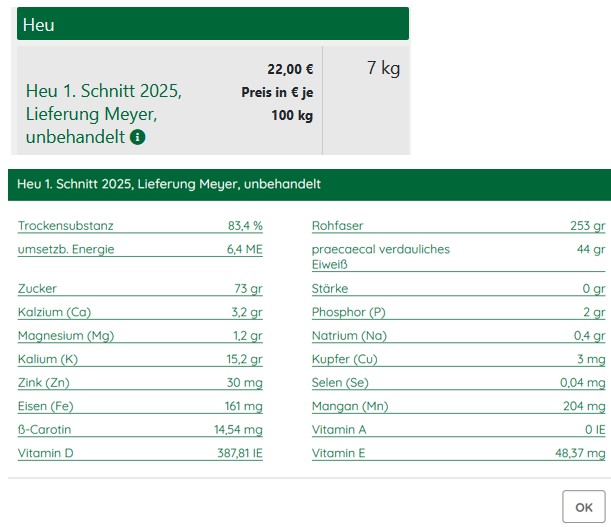Viewport: 611px width, 527px height.
Task: Click the Phosphor (P) label
Action: coord(348,312)
